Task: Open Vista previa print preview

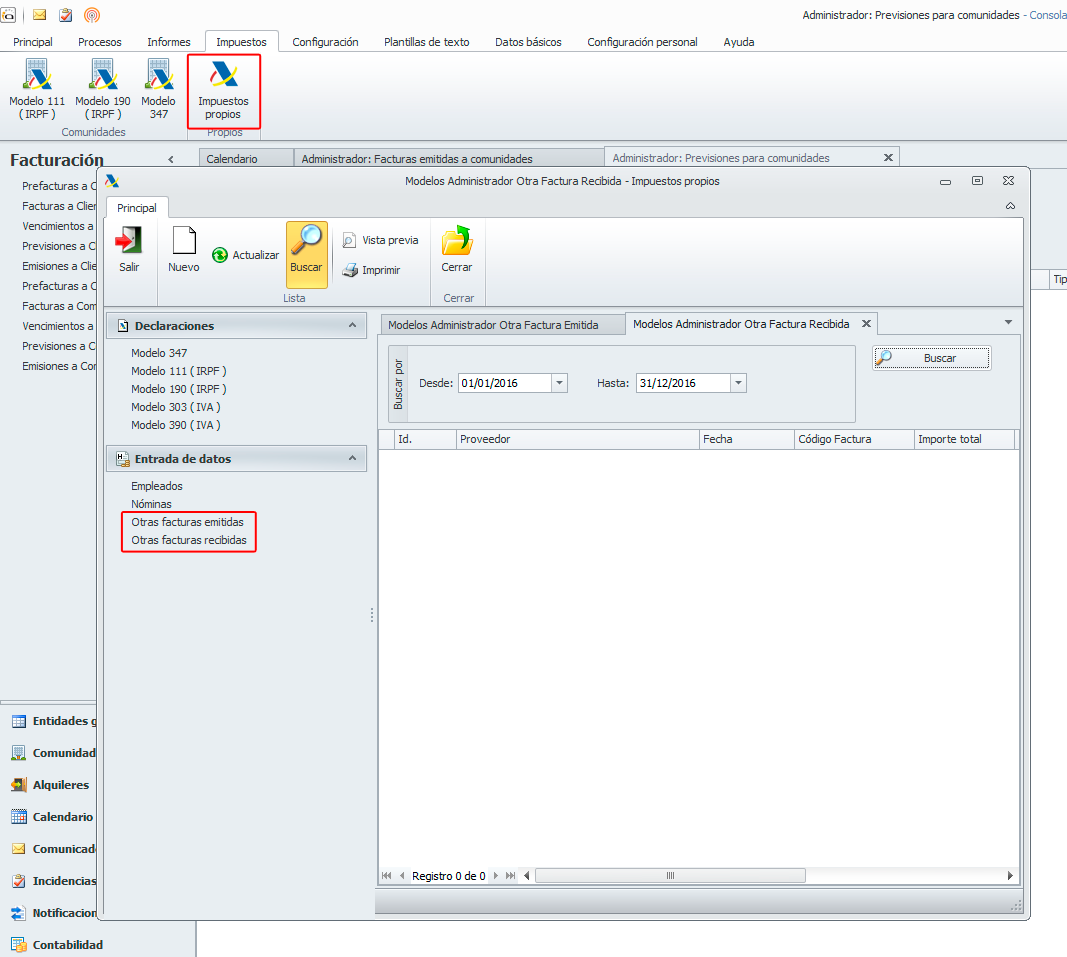Action: point(380,240)
